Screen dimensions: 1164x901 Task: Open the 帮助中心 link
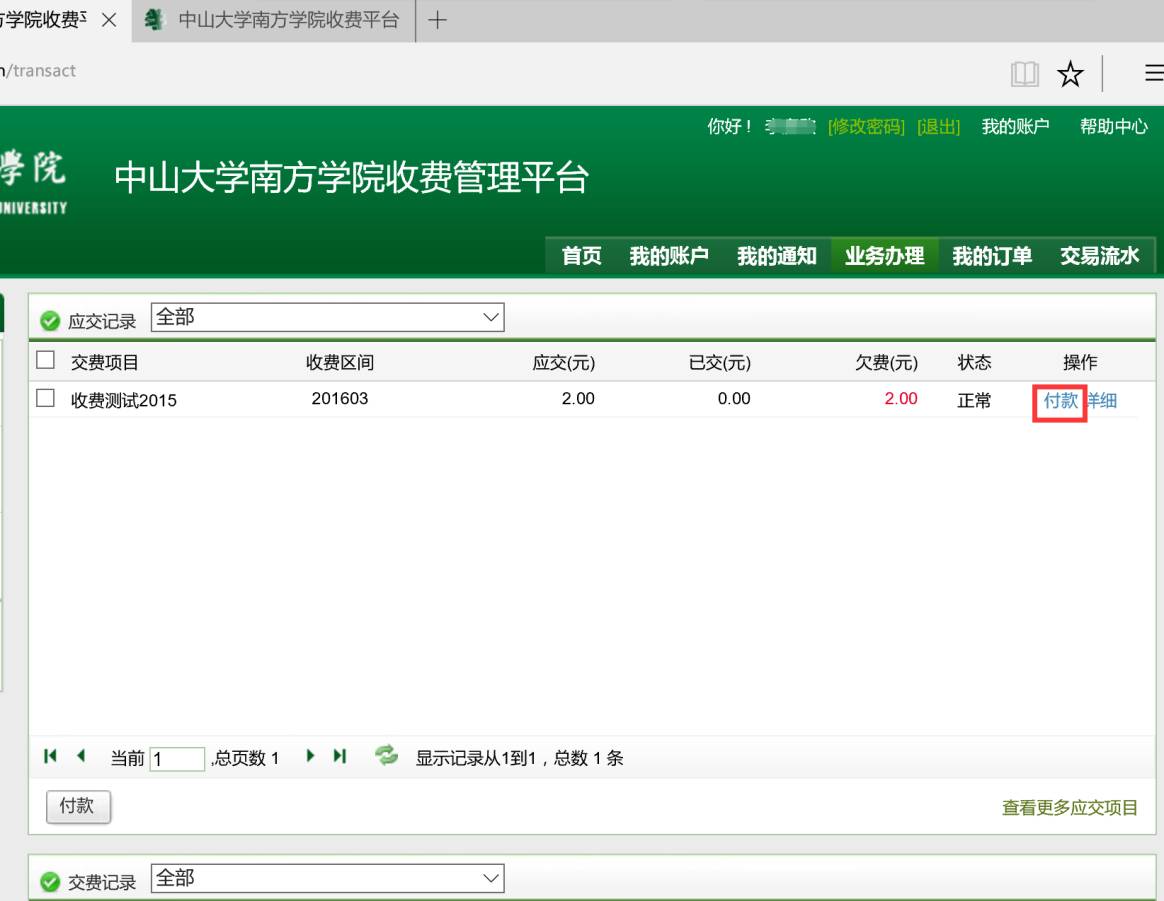tap(1114, 127)
